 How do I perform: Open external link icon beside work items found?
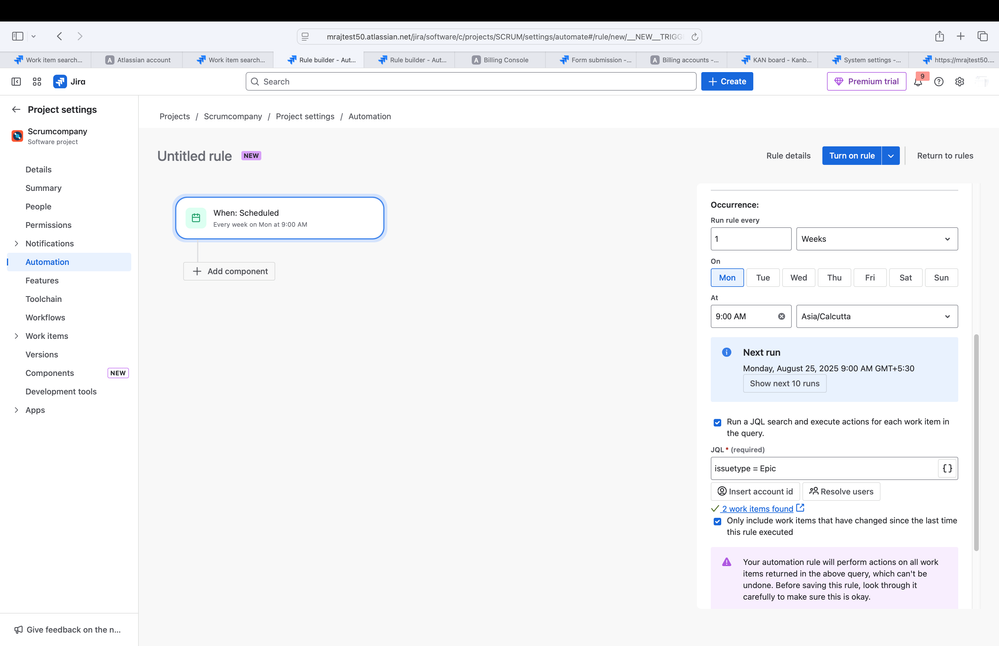tap(800, 508)
